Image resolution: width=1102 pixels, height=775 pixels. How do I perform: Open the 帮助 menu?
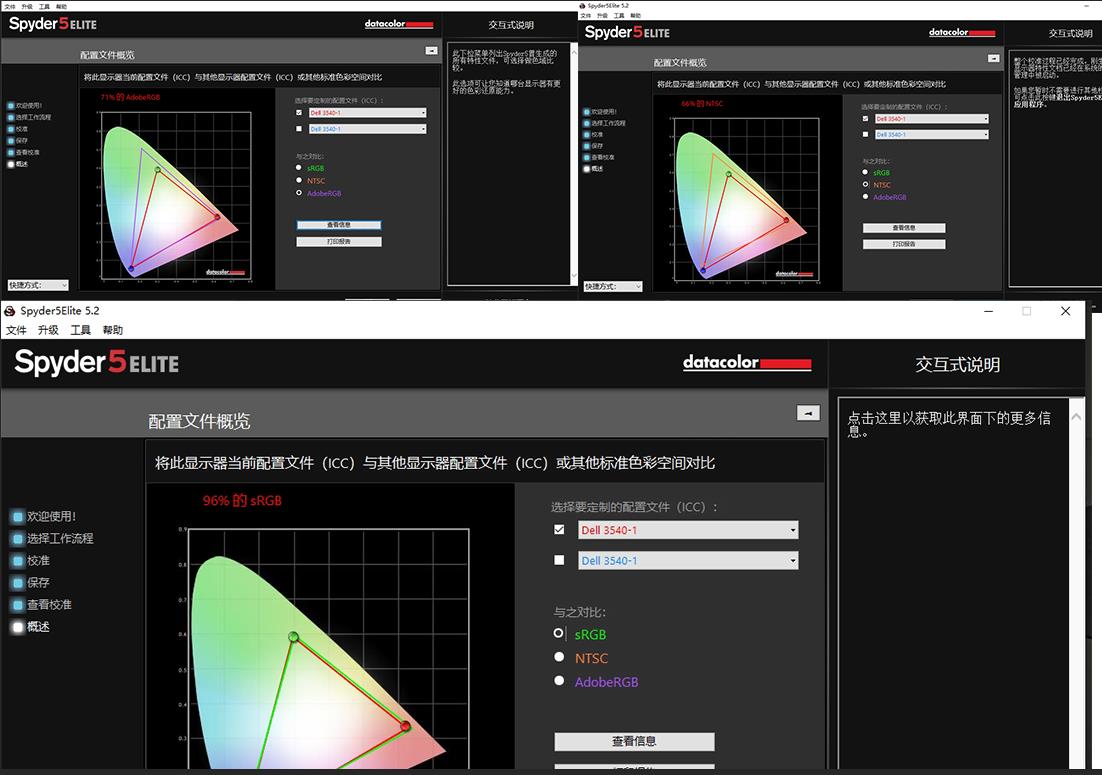tap(112, 330)
